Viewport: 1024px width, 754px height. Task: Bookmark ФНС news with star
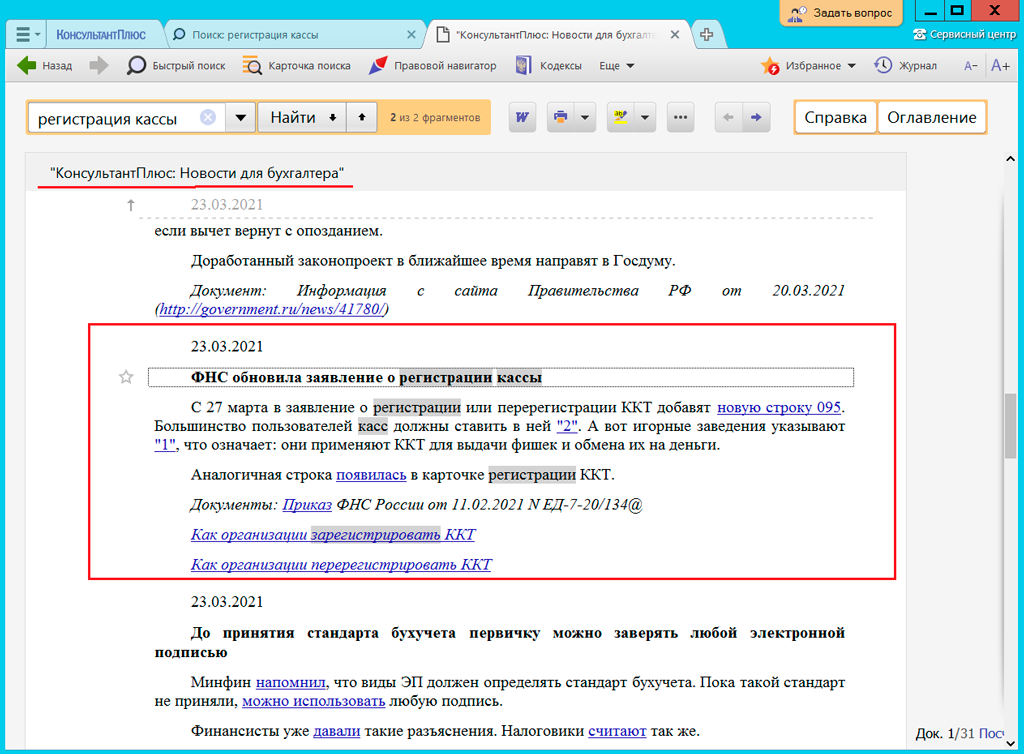pos(126,377)
